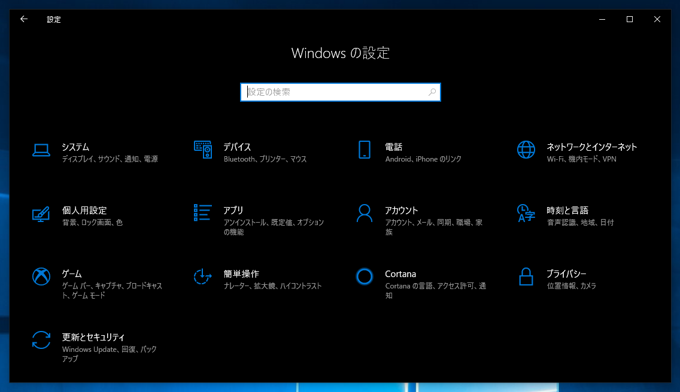
Task: Select the ゲーム heading
Action: pos(72,274)
